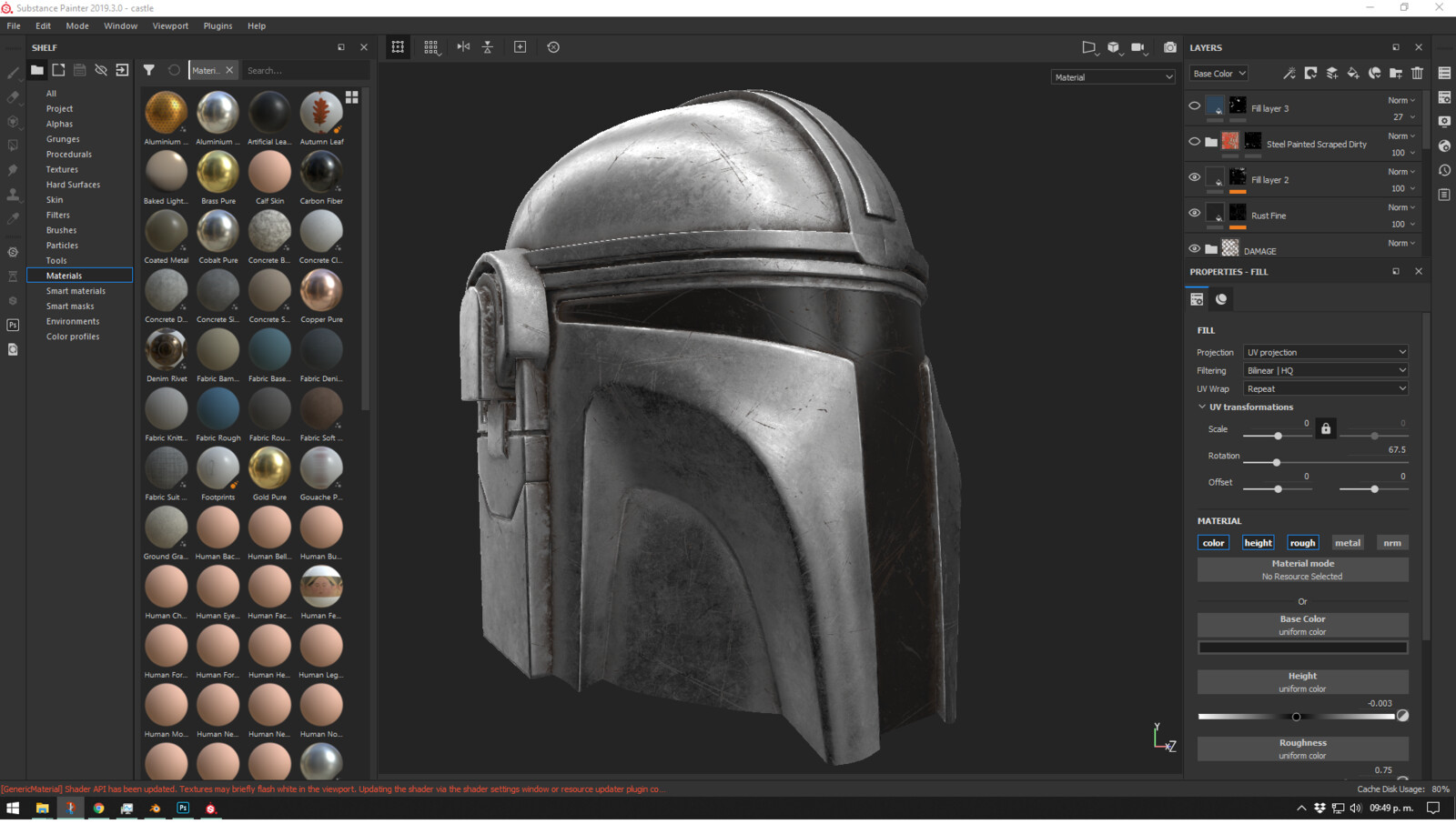
Task: Select the Material picker eyedropper tool
Action: pos(13,218)
